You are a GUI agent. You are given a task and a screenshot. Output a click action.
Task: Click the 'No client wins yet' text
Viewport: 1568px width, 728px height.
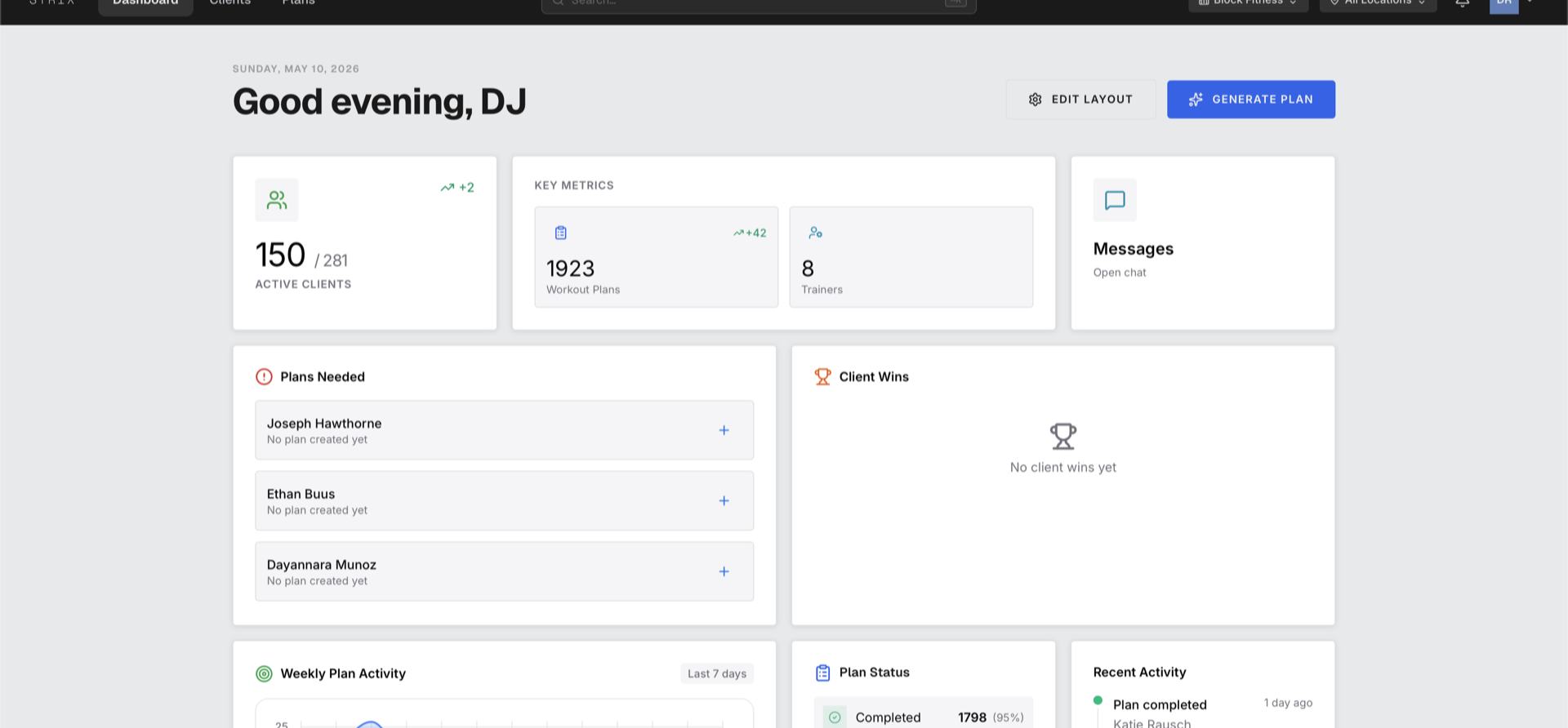1062,468
